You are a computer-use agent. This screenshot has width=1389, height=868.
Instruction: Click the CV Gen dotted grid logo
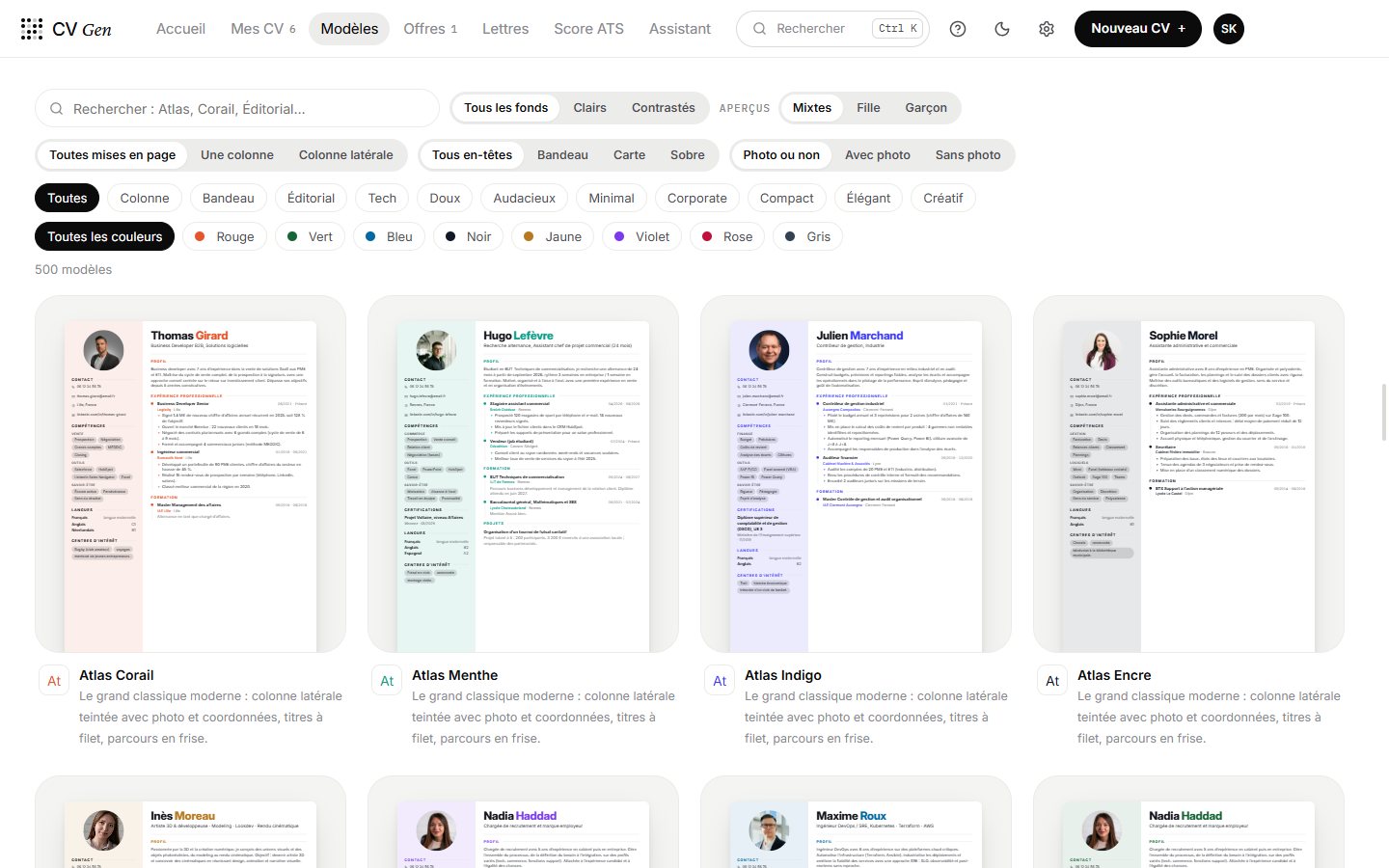point(32,29)
